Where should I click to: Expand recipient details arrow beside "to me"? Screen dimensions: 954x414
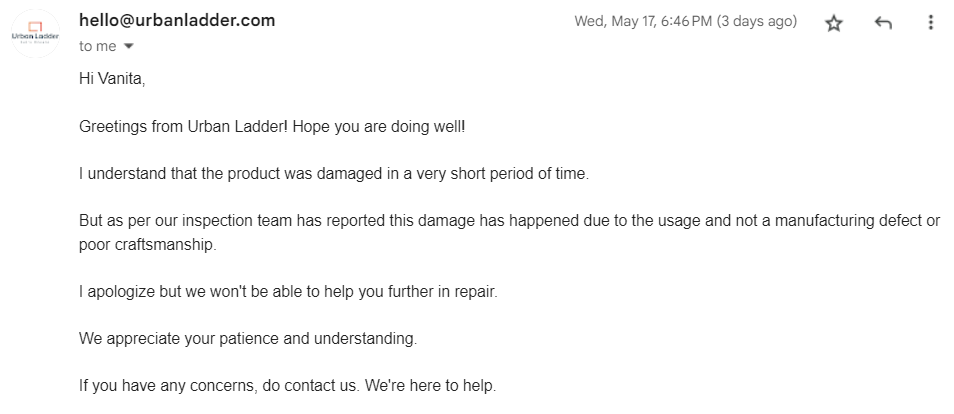(128, 46)
